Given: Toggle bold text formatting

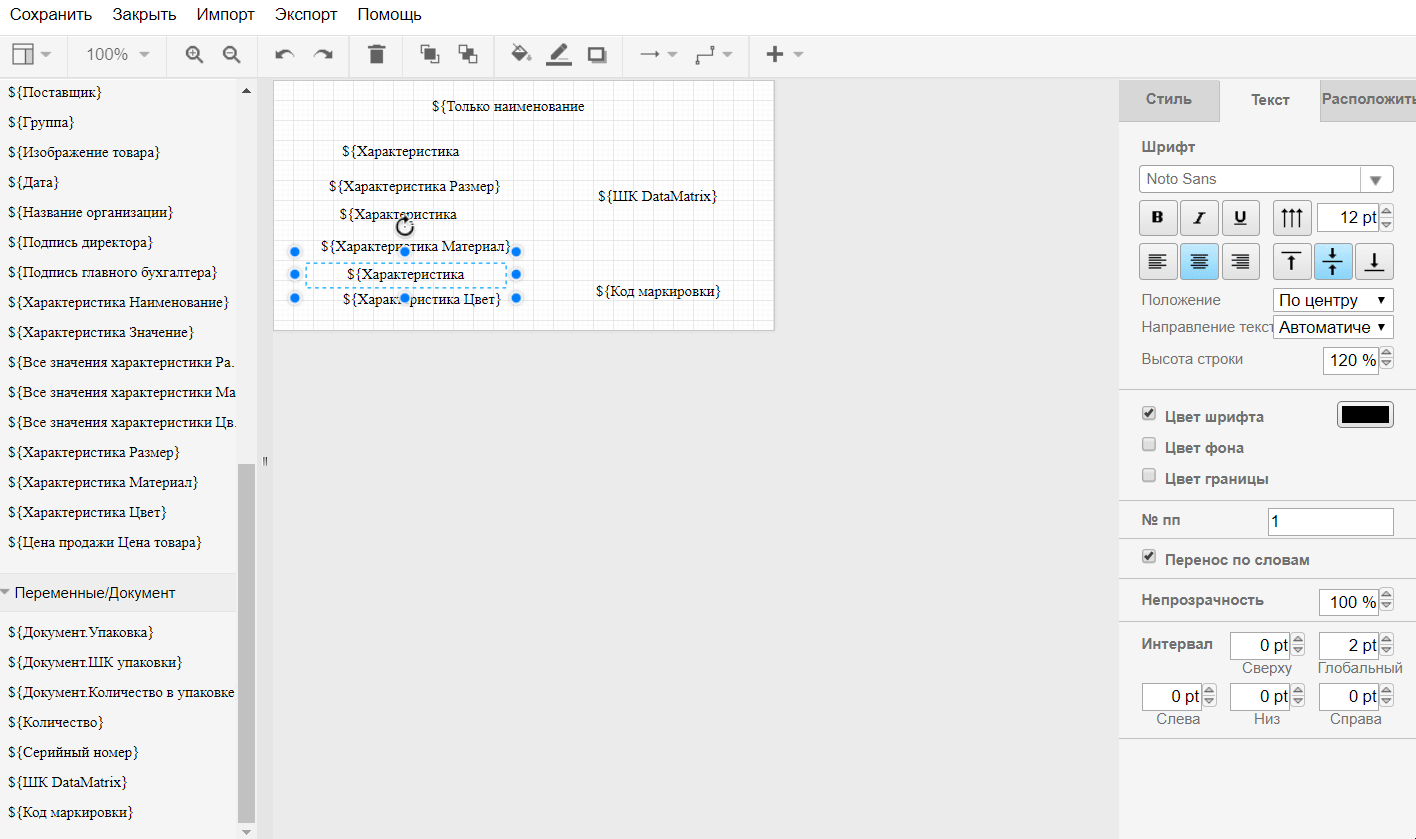Looking at the screenshot, I should pos(1158,217).
